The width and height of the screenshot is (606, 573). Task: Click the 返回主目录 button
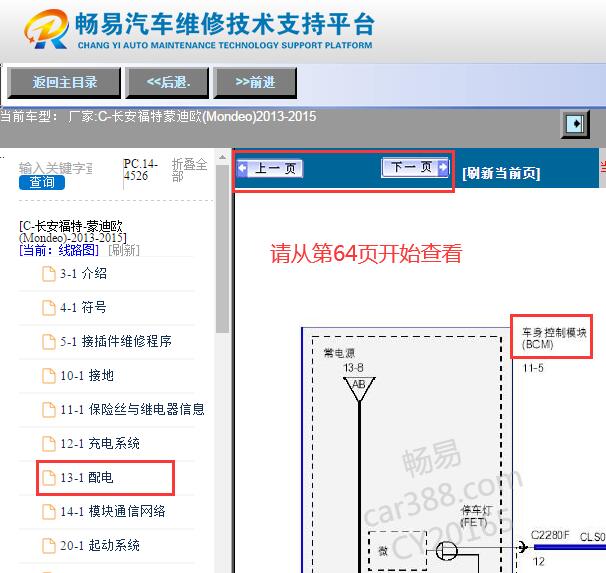click(64, 82)
